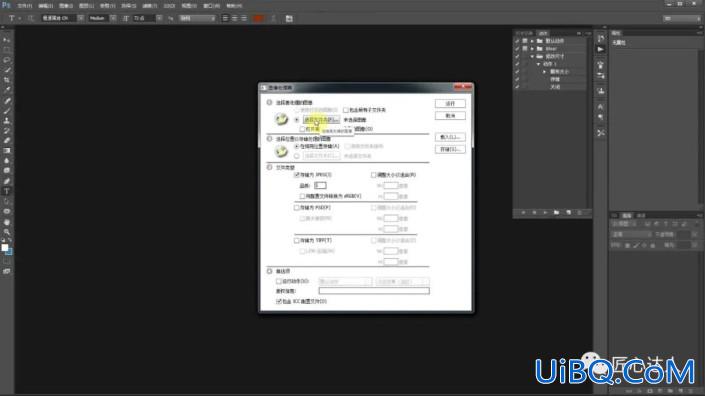Viewport: 705px width, 396px height.
Task: Collapse the '修改尺寸' action set
Action: click(532, 57)
